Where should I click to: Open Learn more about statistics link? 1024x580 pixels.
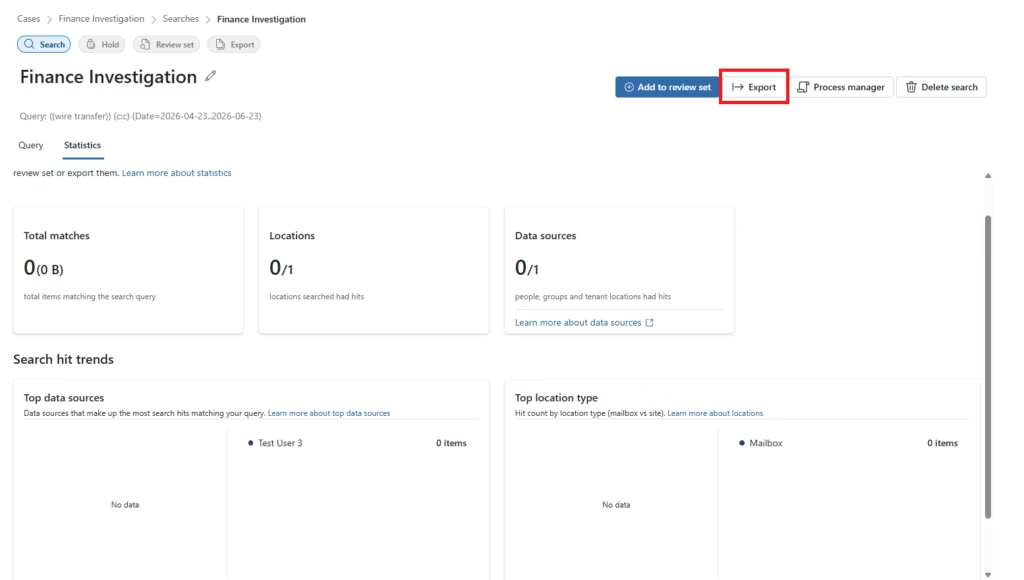tap(176, 173)
